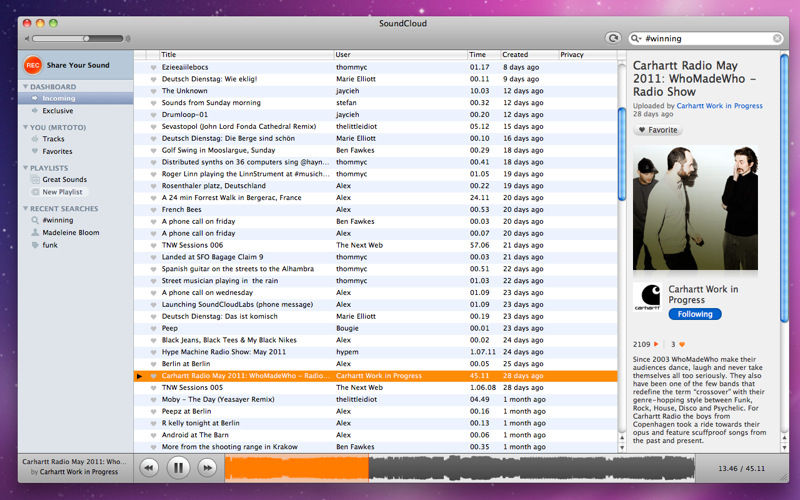The image size is (800, 500).
Task: Click the WhoMadeWho artwork image
Action: click(x=695, y=208)
